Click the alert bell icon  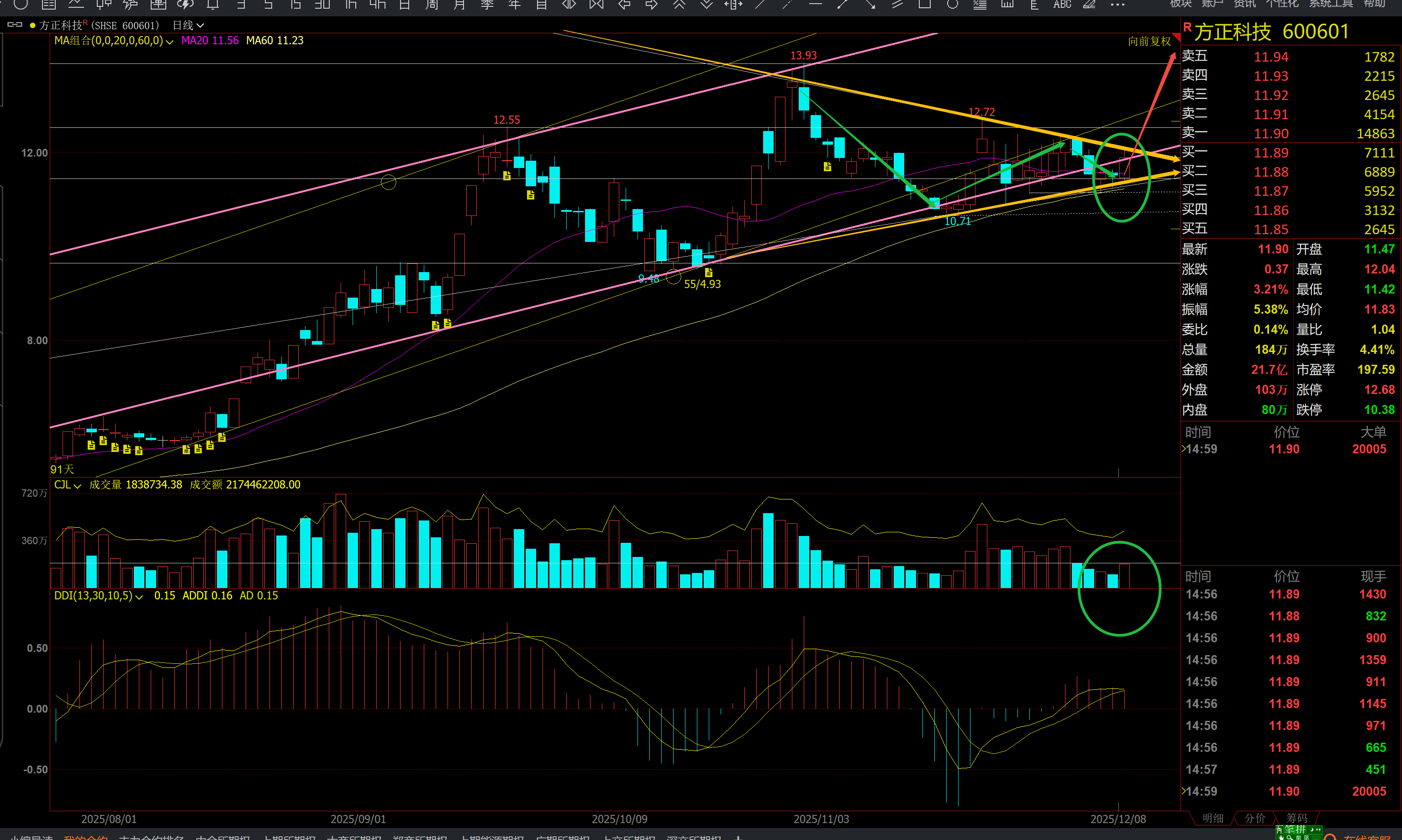point(213,5)
